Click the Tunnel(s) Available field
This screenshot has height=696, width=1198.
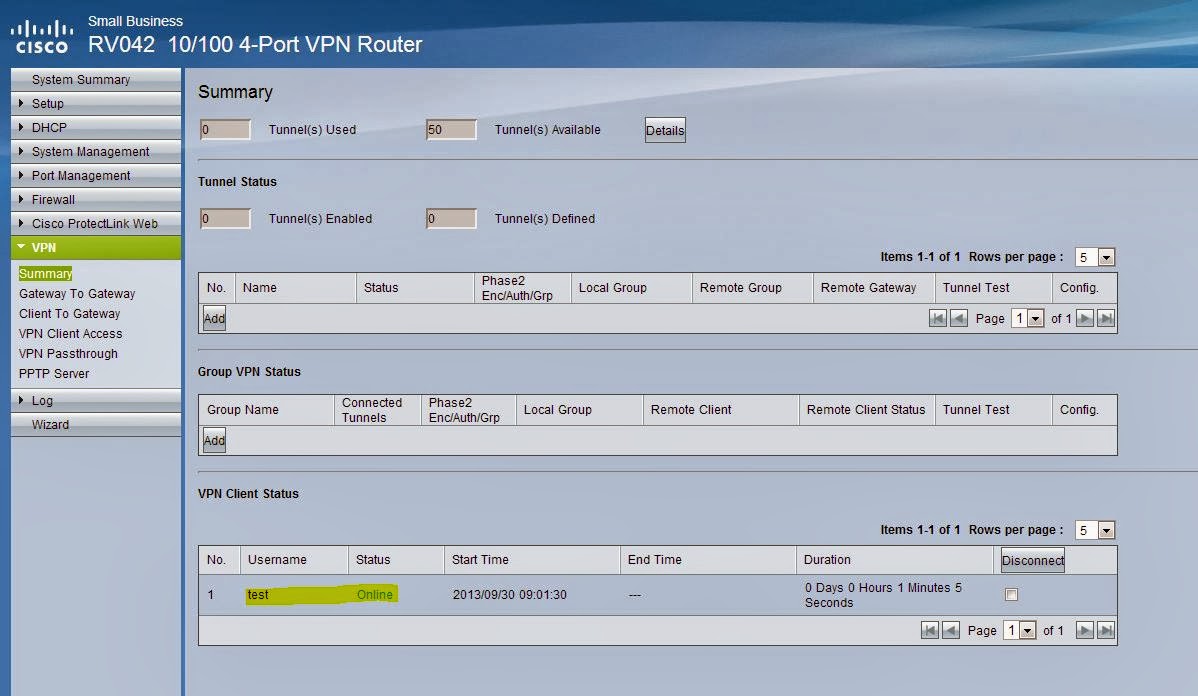tap(451, 130)
